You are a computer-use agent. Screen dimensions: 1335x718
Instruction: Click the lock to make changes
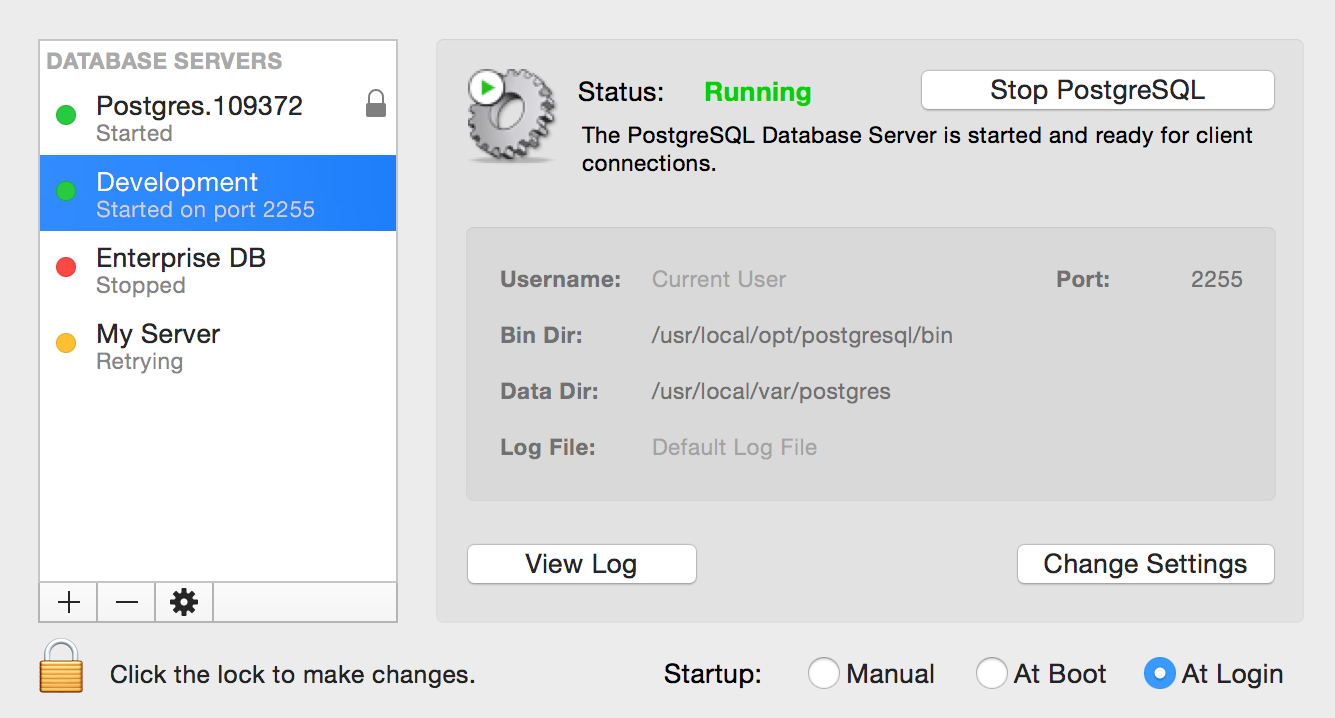click(60, 672)
